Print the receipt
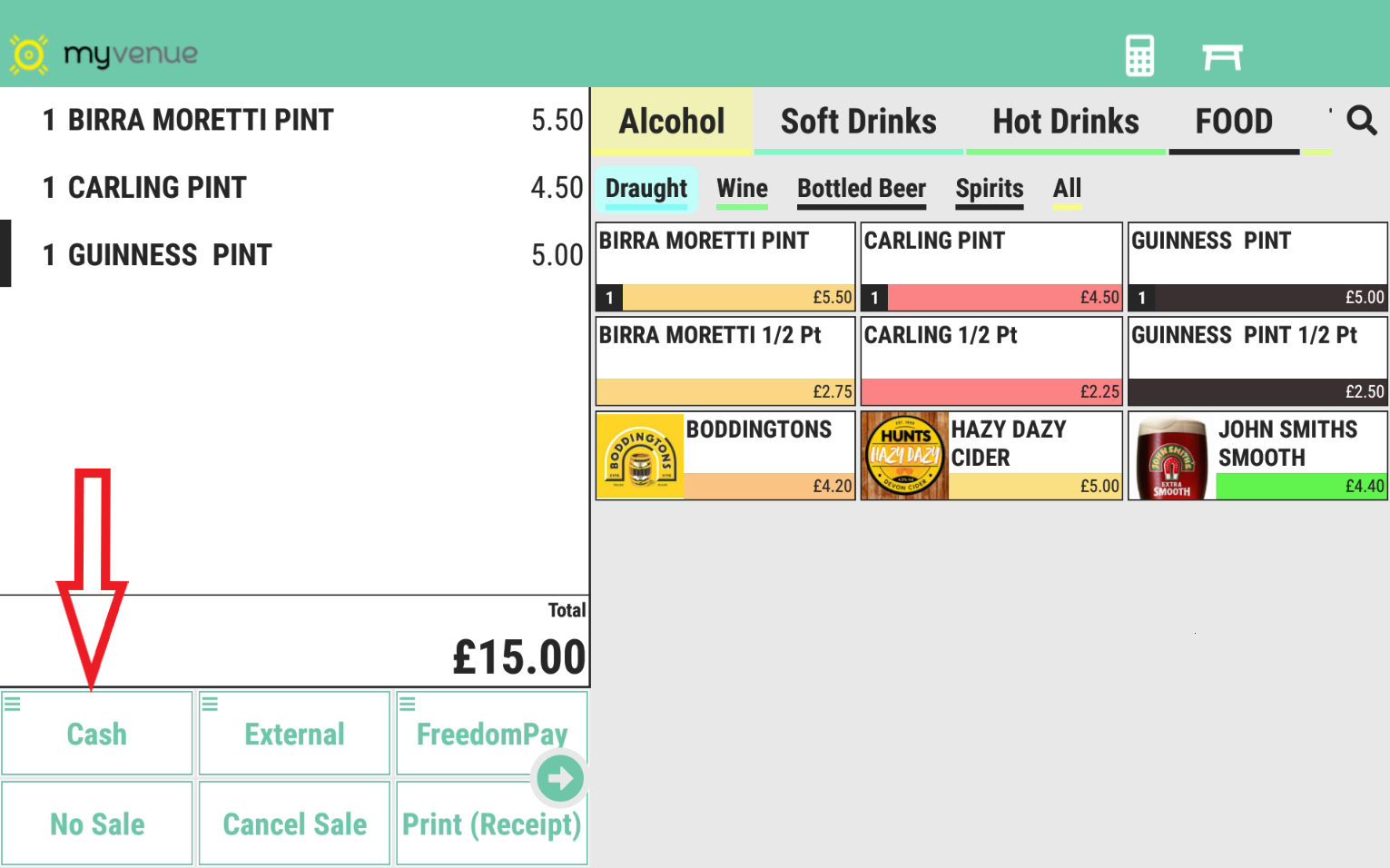Viewport: 1390px width, 868px height. point(491,824)
